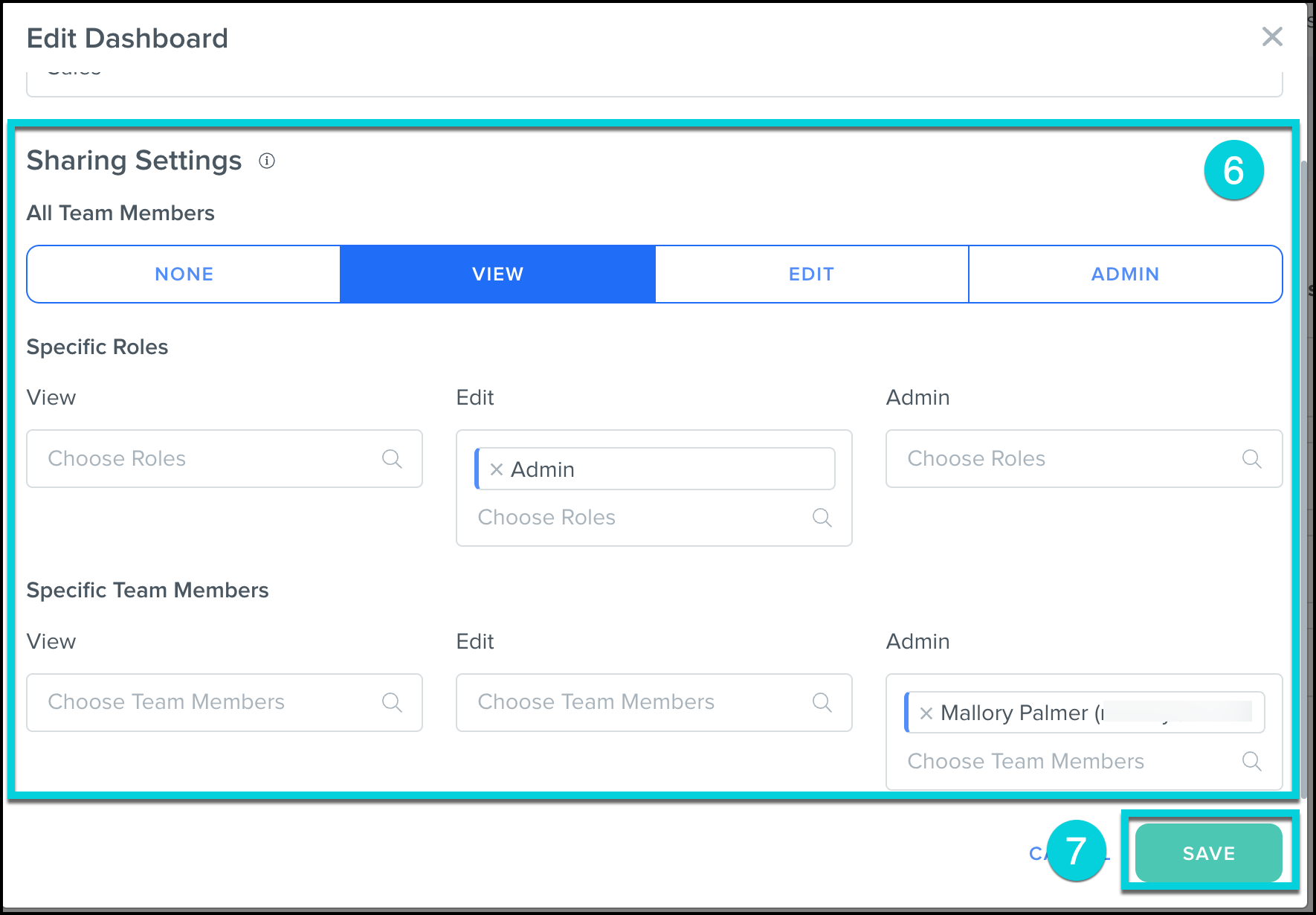Remove Mallory Palmer from Admin members

click(926, 713)
